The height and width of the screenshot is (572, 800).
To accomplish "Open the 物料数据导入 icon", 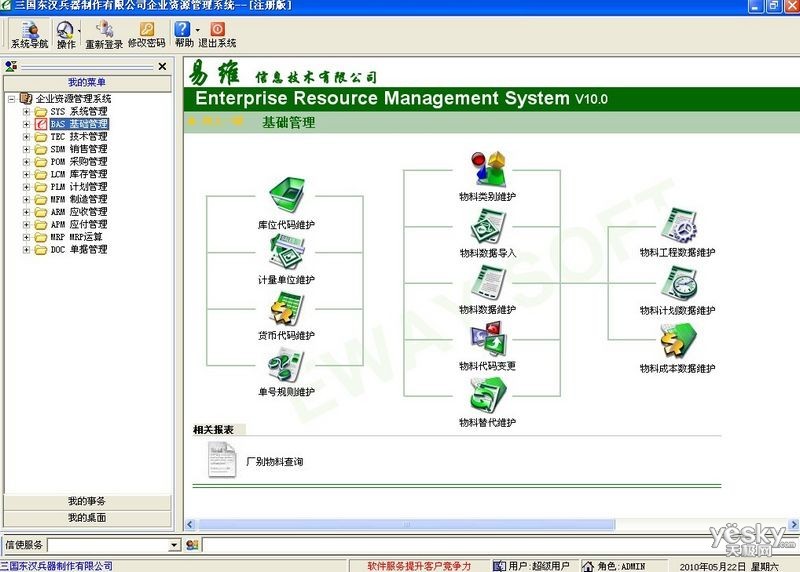I will coord(488,226).
